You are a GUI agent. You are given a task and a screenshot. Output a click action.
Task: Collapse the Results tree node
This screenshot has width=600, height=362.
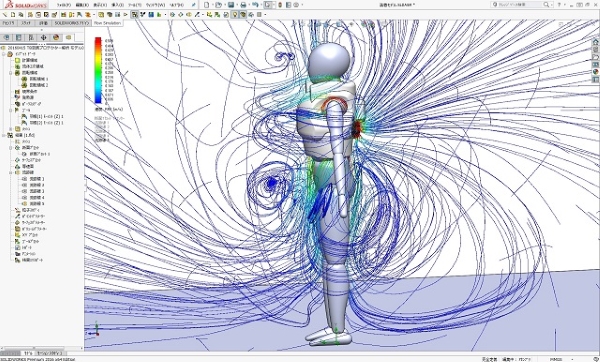[x=4, y=135]
